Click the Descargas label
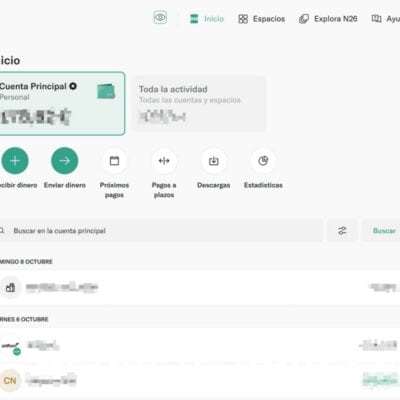Viewport: 400px width, 400px height. coord(213,185)
